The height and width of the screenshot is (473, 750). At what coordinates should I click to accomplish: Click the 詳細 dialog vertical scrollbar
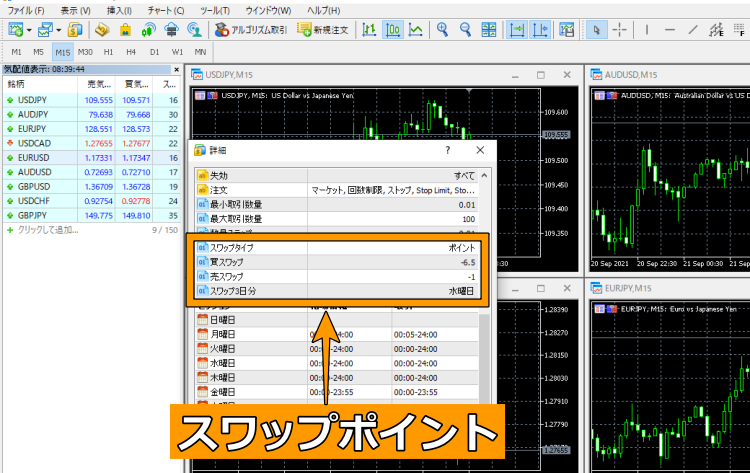coord(485,350)
